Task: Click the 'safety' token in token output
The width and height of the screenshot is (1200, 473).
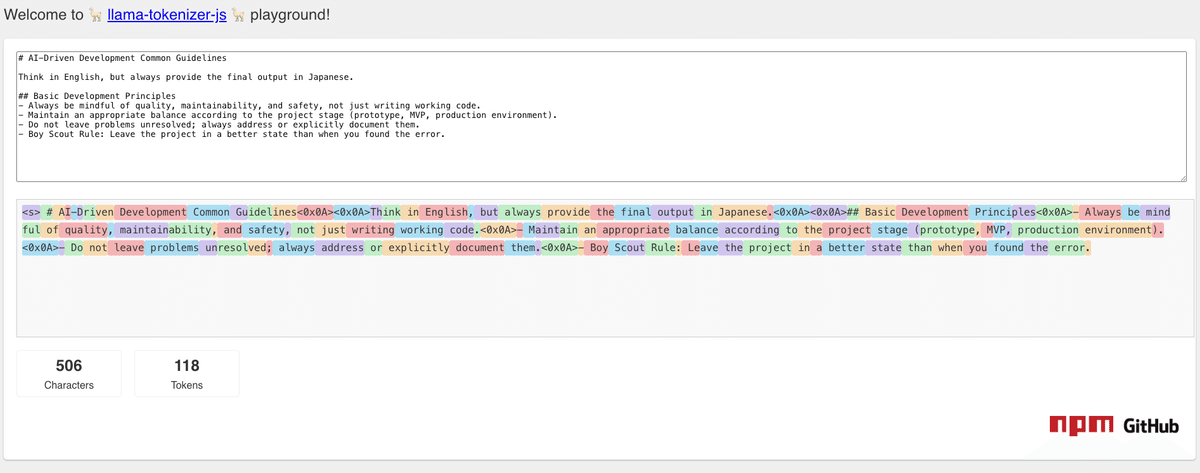Action: click(x=265, y=230)
